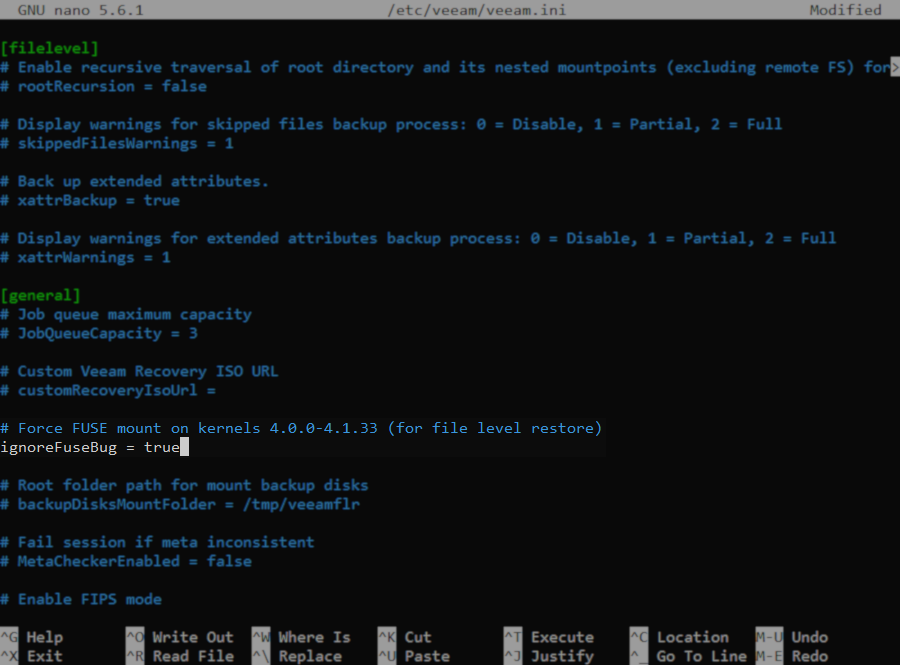Click the 'rootRecursion = false' line

tap(103, 87)
